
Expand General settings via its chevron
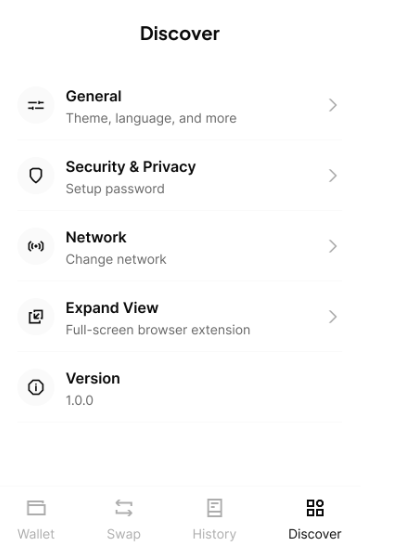pyautogui.click(x=333, y=105)
